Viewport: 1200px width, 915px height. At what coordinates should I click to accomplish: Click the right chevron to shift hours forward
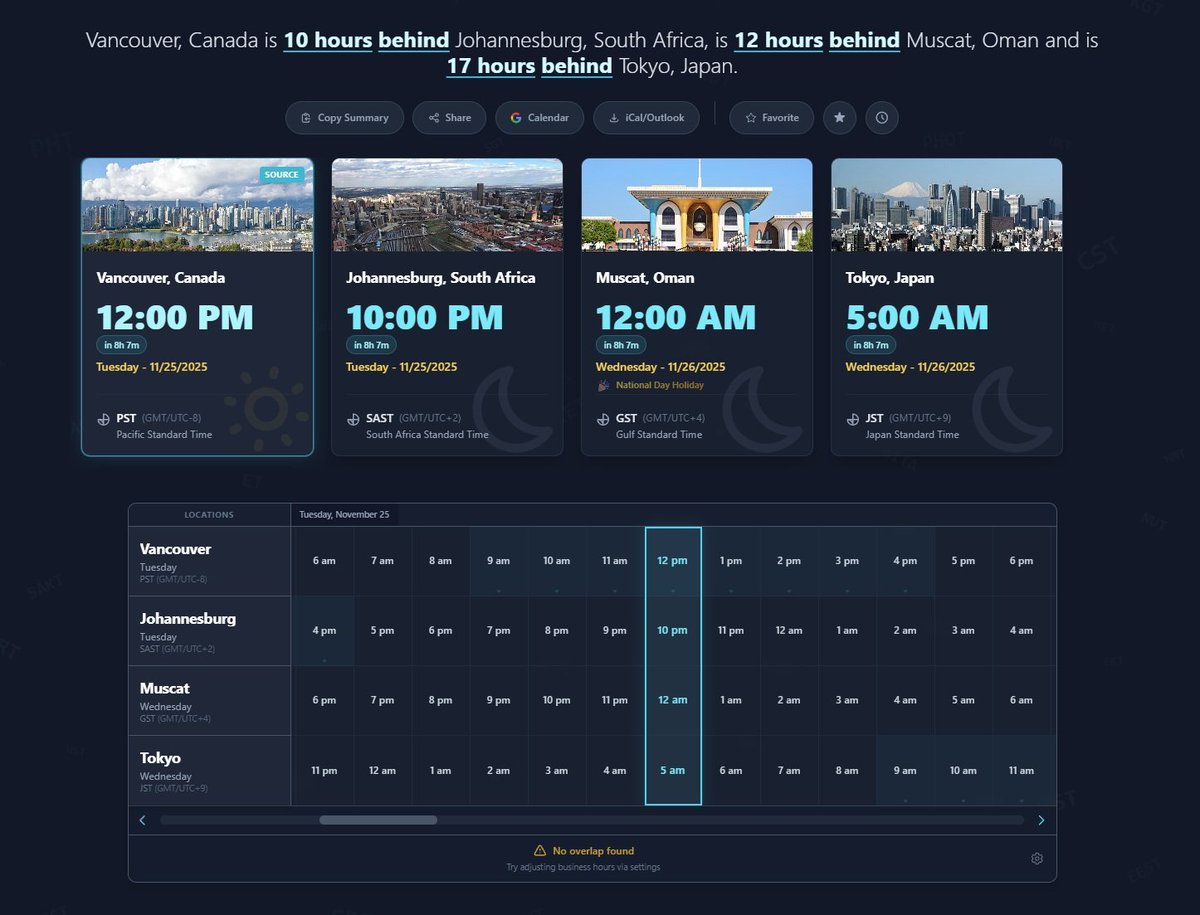click(1041, 819)
